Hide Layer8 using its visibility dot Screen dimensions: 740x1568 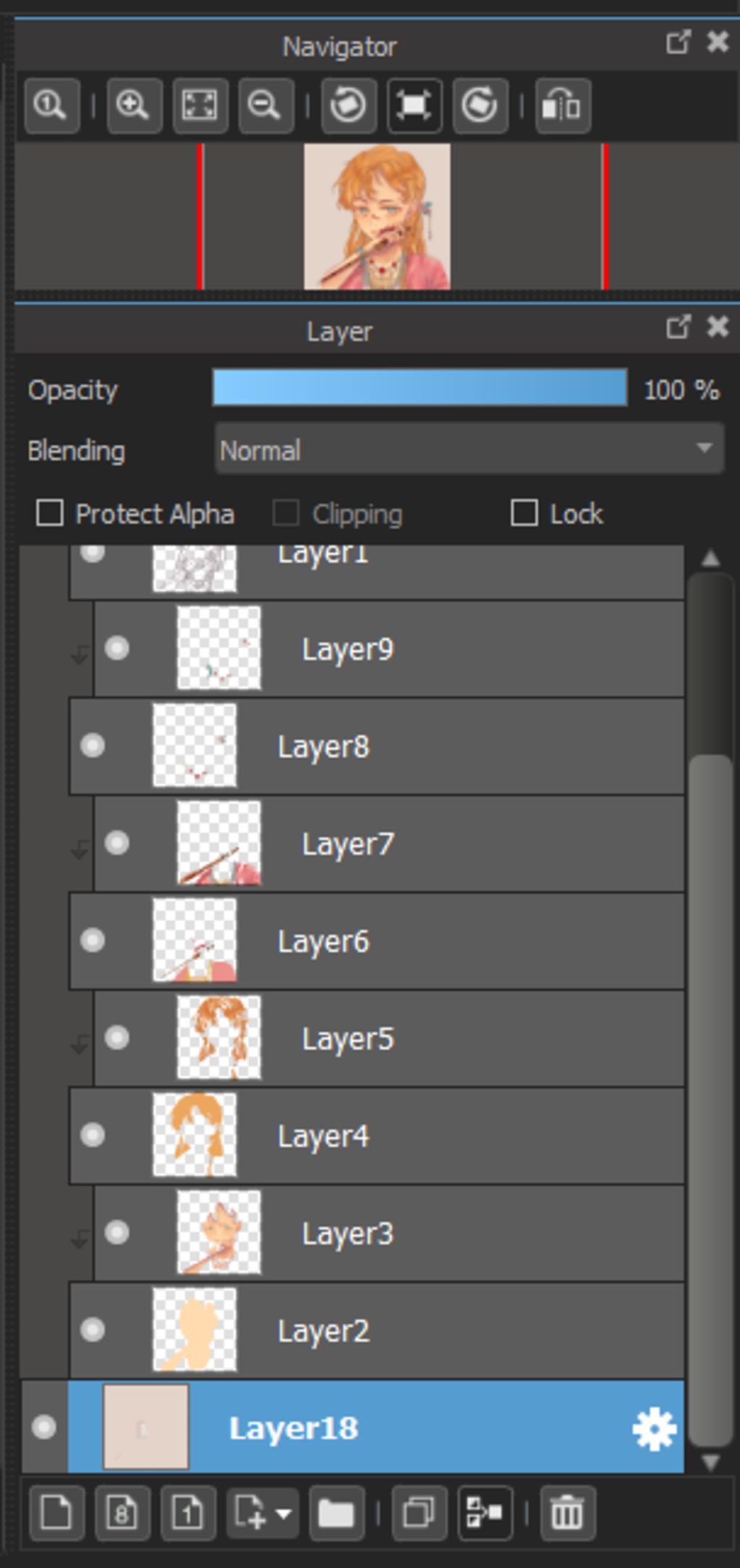(92, 745)
